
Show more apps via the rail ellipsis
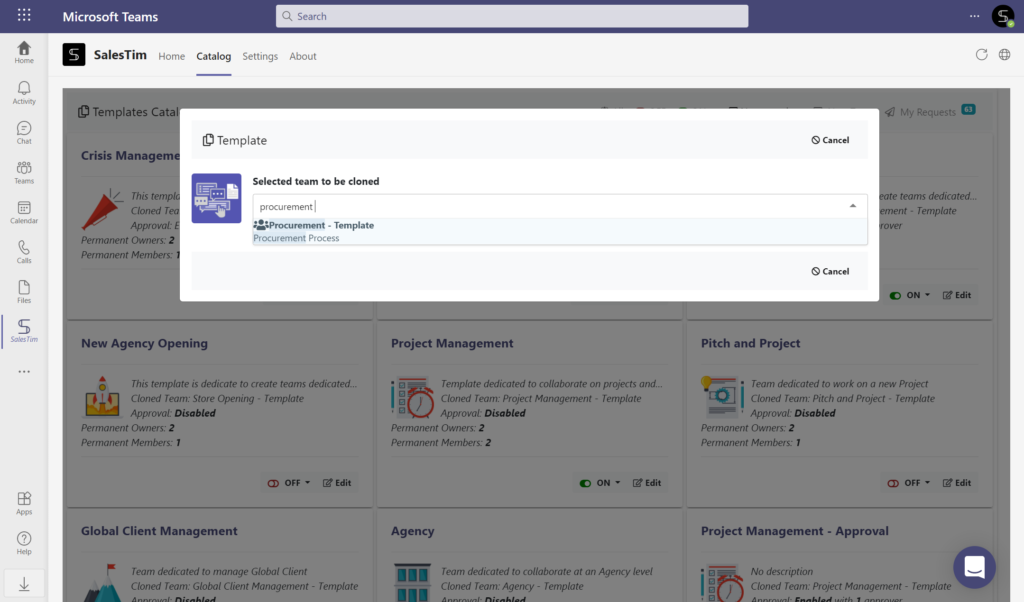pos(24,372)
